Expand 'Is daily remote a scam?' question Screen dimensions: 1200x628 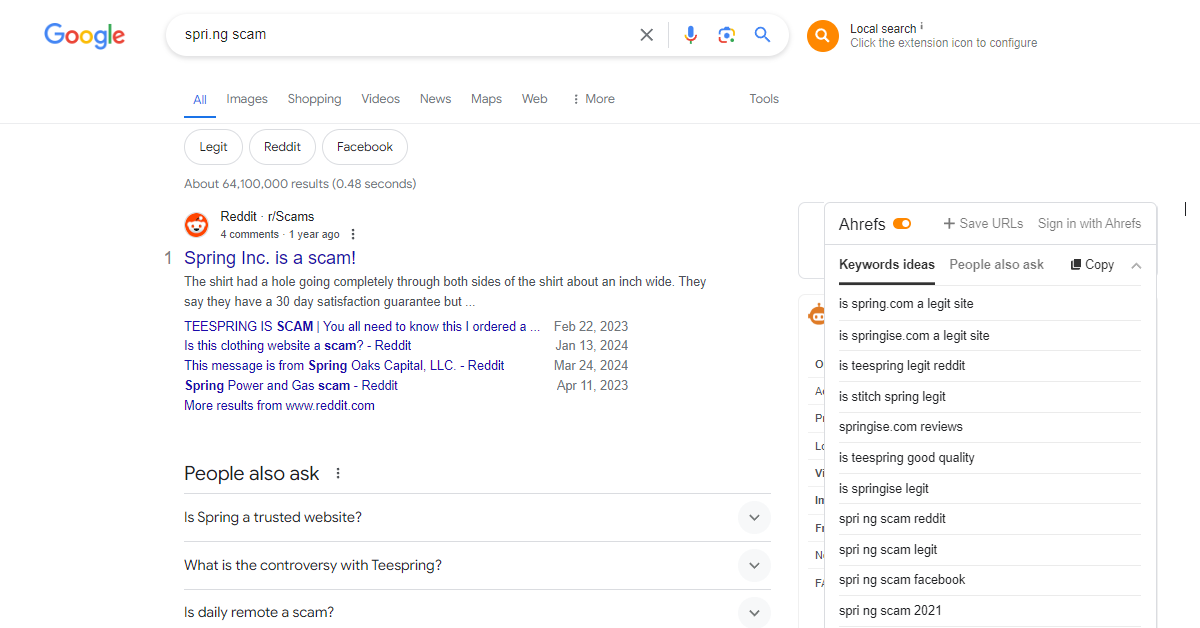[477, 612]
